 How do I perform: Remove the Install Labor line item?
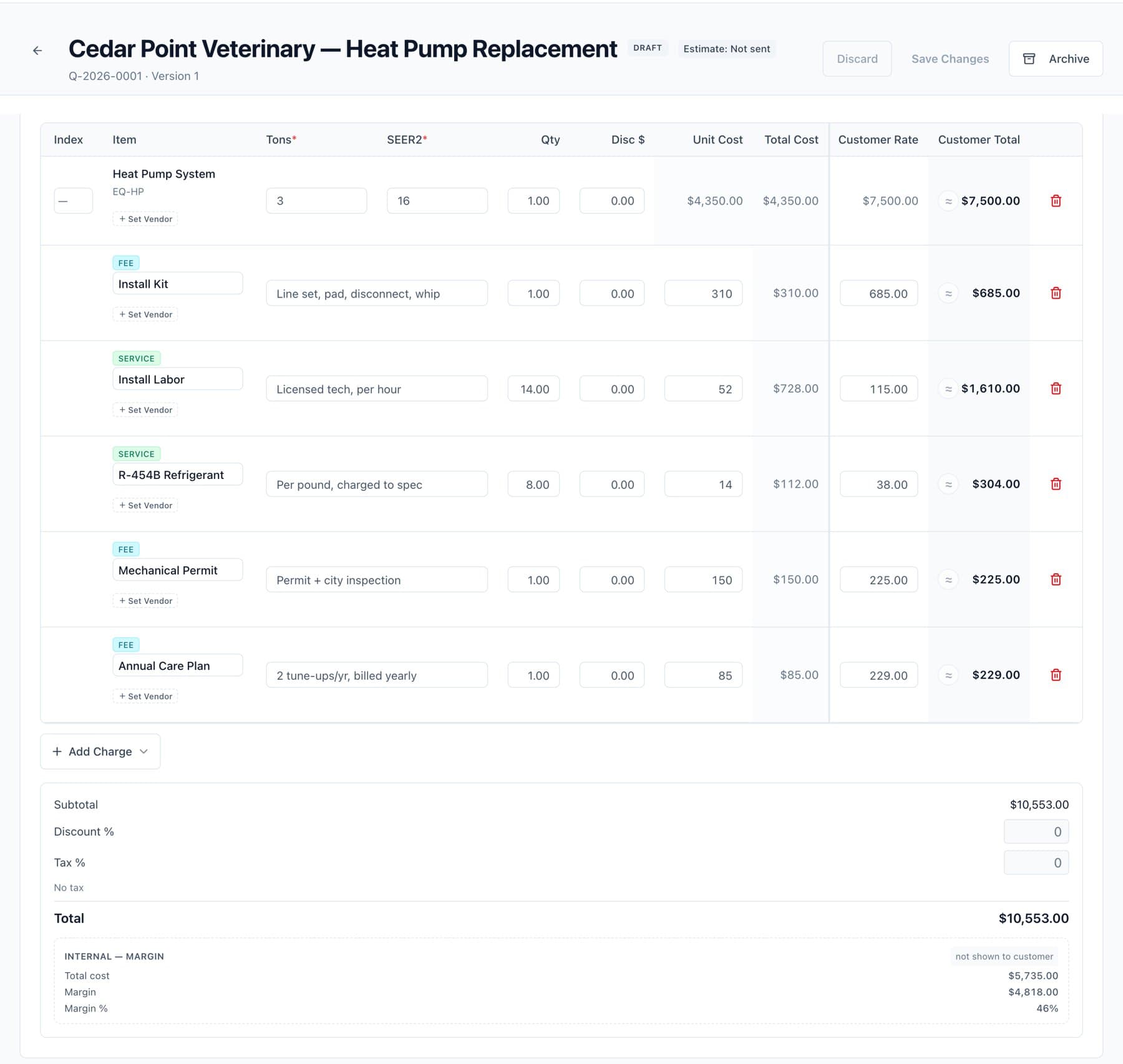(x=1056, y=389)
